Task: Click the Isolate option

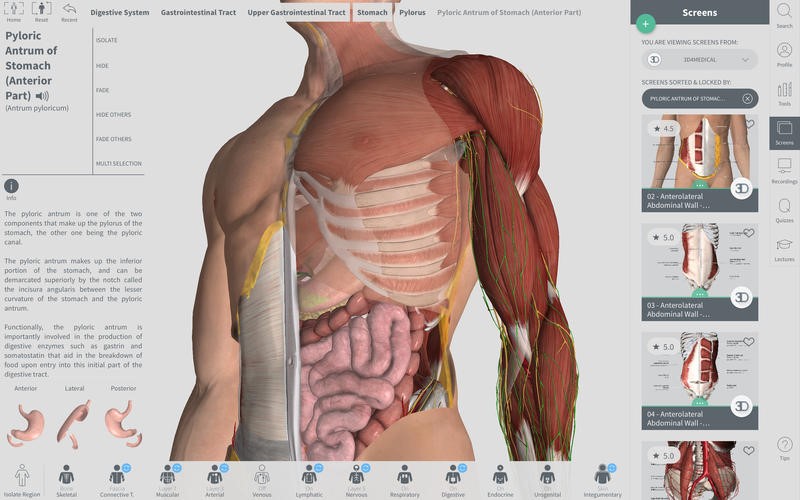Action: (x=107, y=40)
